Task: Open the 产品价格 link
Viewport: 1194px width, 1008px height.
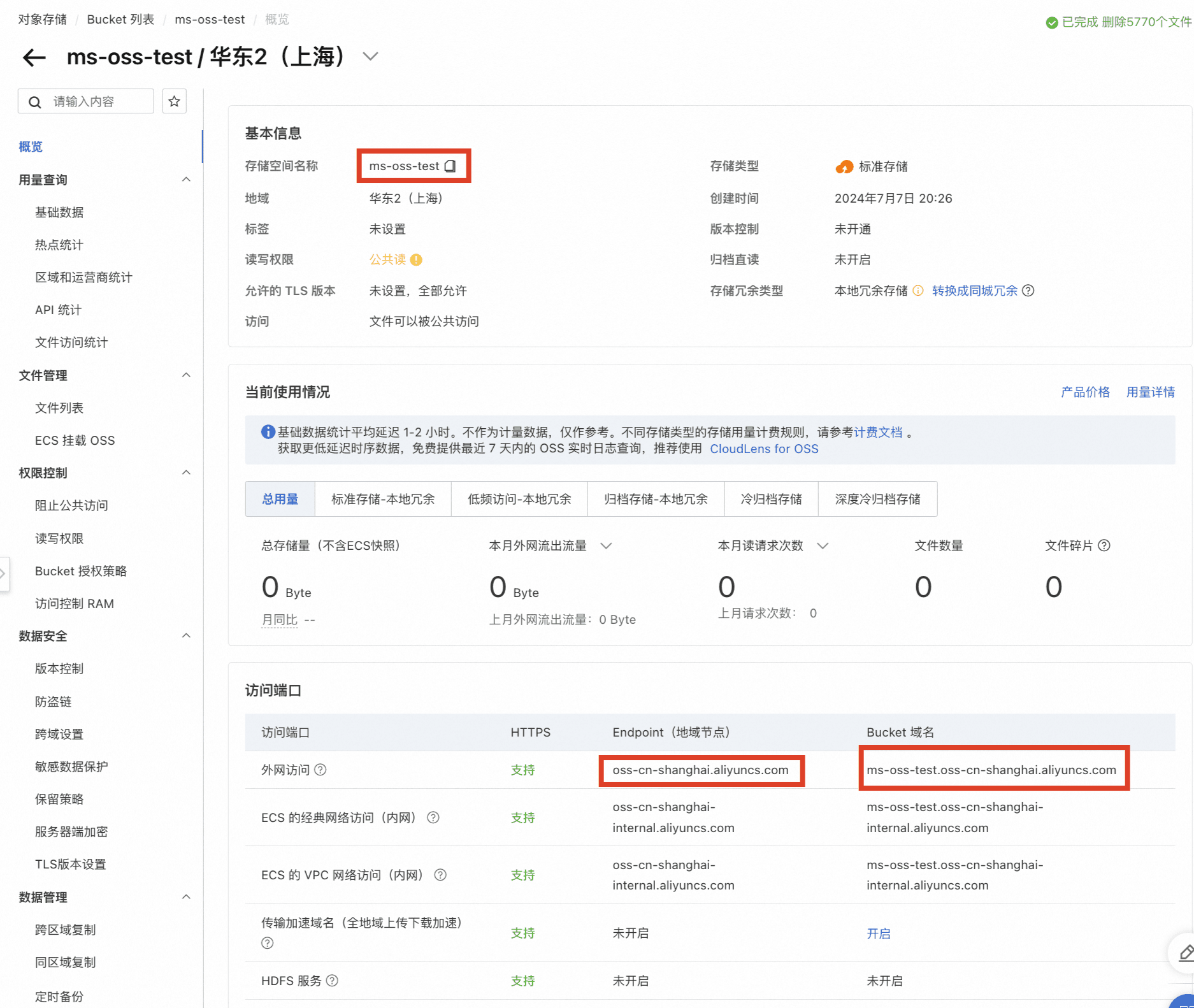Action: pyautogui.click(x=1085, y=392)
